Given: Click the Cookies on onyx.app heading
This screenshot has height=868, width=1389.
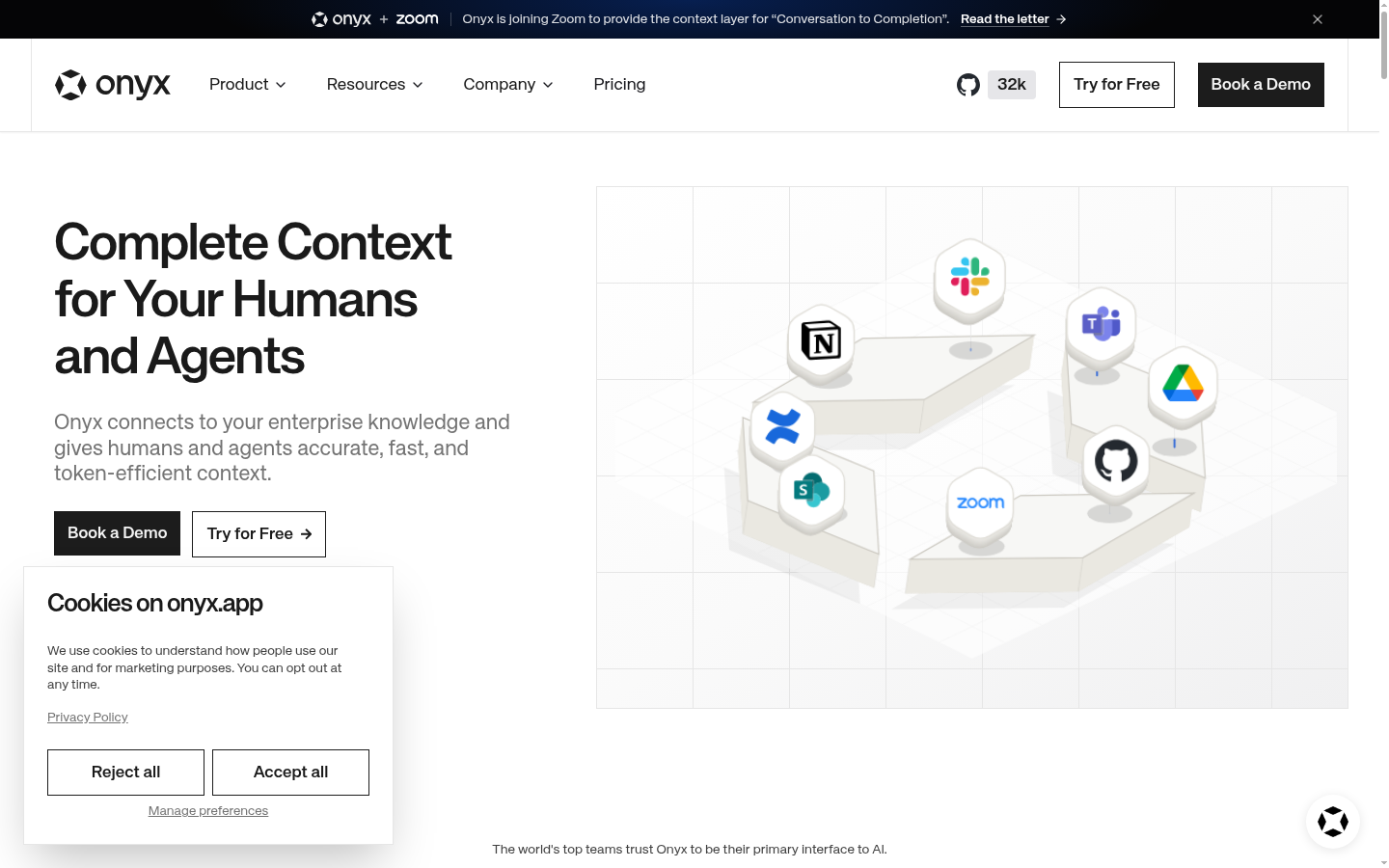Looking at the screenshot, I should [x=155, y=604].
